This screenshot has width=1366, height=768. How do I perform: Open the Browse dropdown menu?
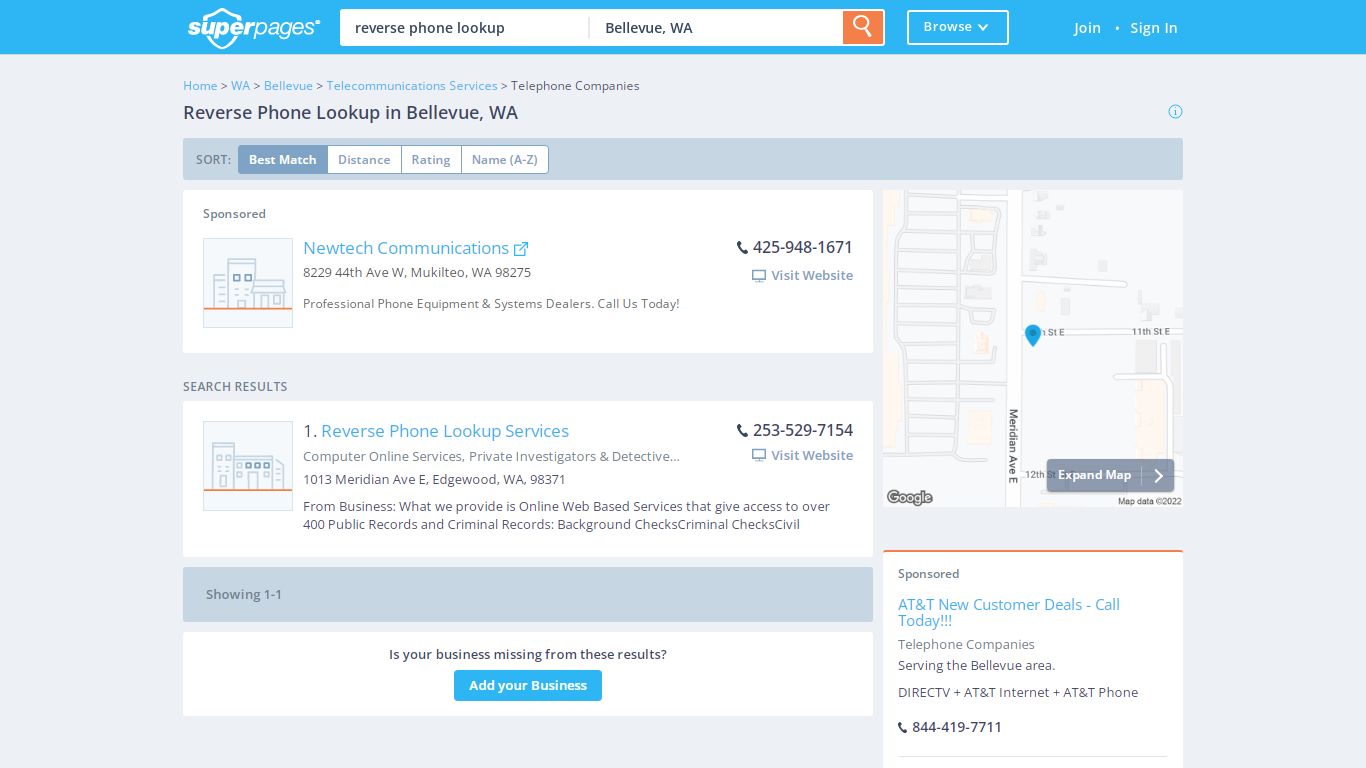[957, 27]
